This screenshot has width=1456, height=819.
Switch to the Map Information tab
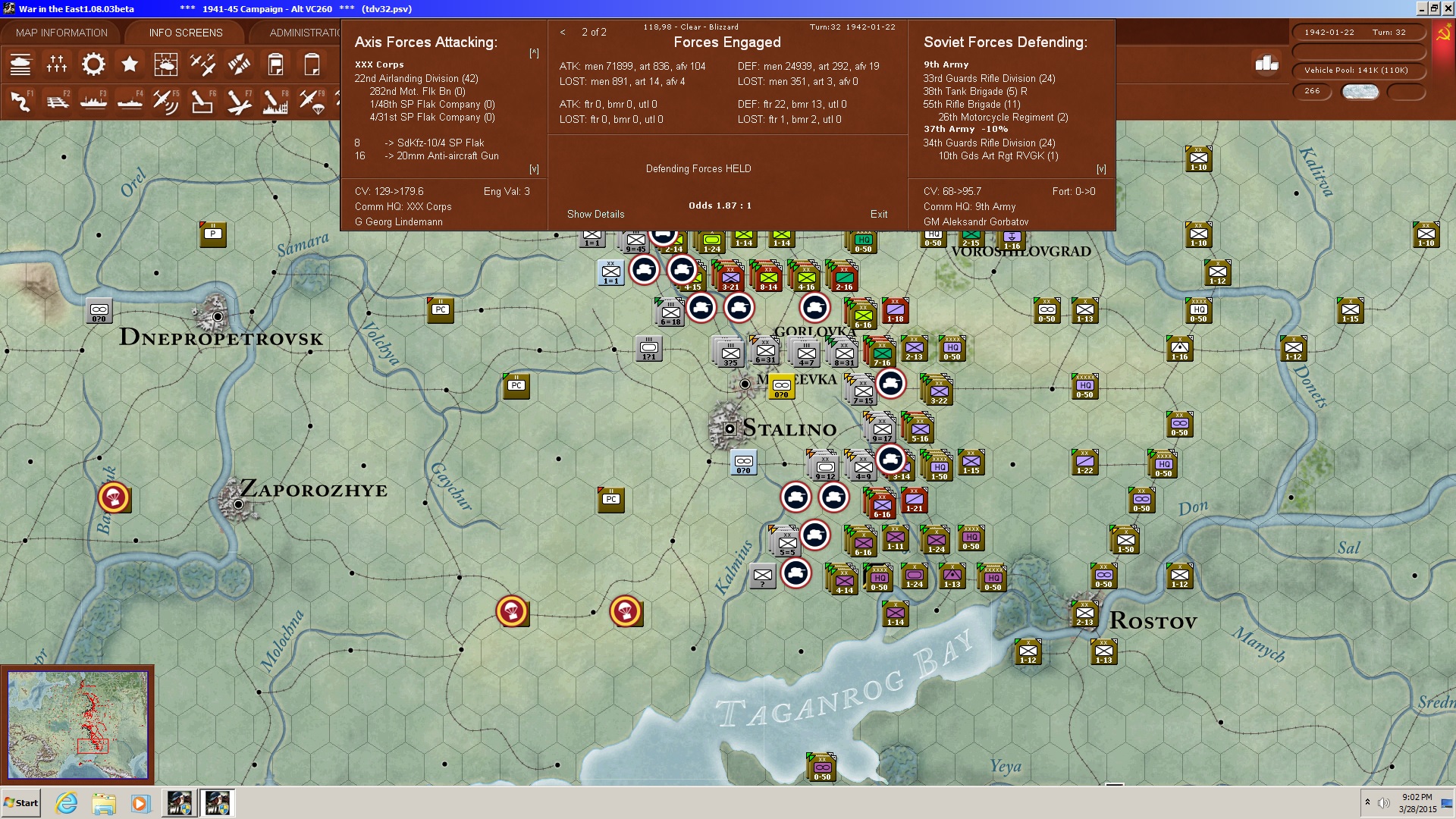pos(61,33)
